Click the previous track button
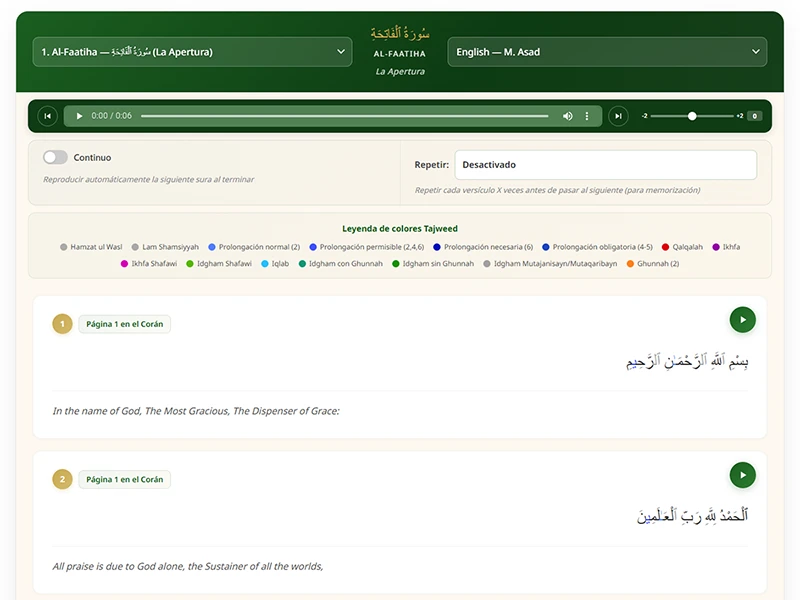Viewport: 800px width, 600px height. [x=47, y=116]
